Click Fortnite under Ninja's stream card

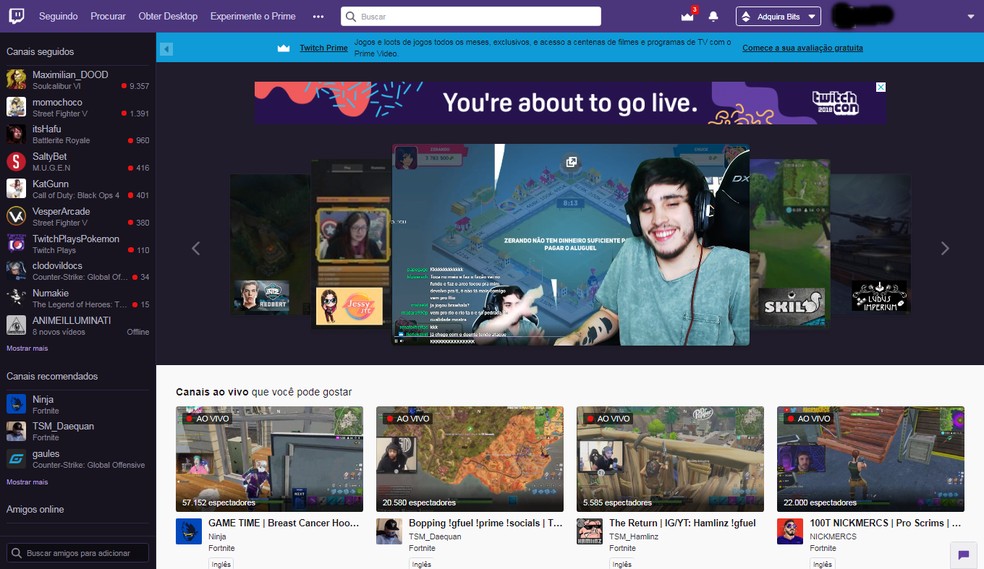[x=221, y=548]
